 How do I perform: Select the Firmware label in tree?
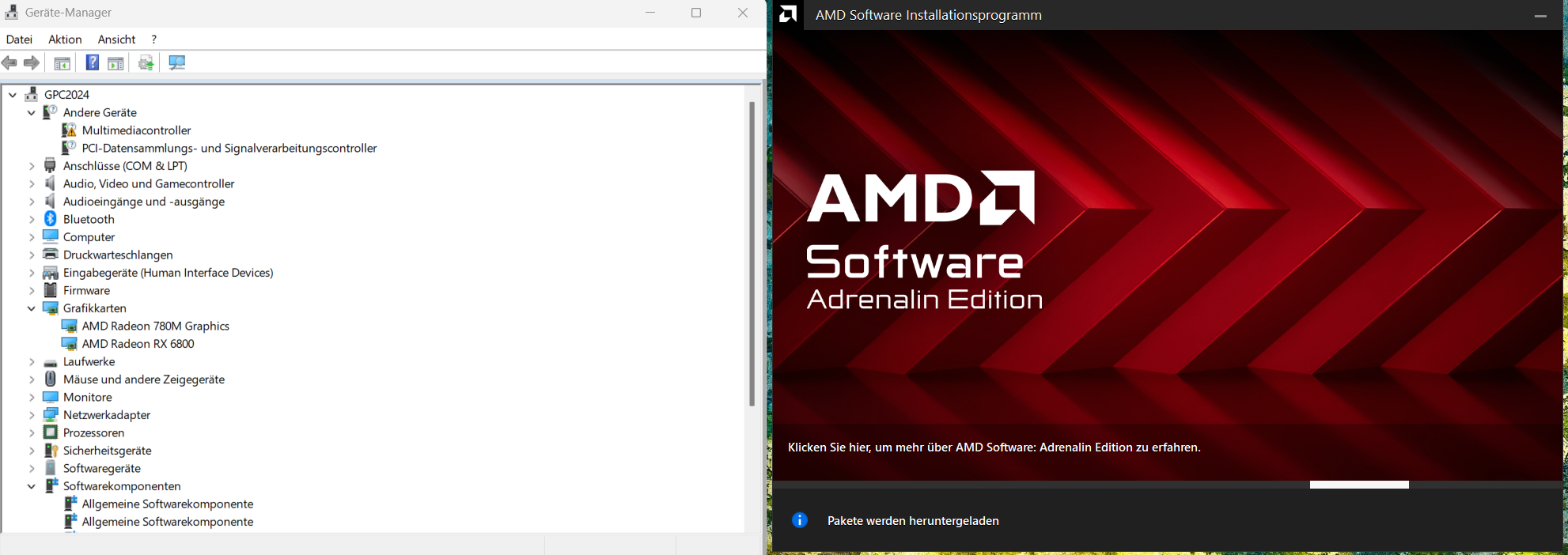(x=86, y=290)
